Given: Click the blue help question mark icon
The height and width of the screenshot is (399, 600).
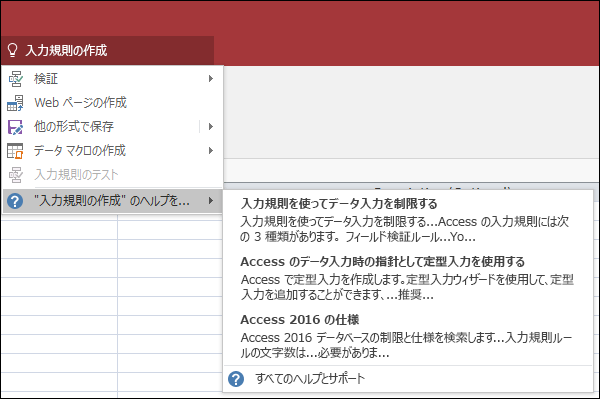Looking at the screenshot, I should (x=15, y=200).
